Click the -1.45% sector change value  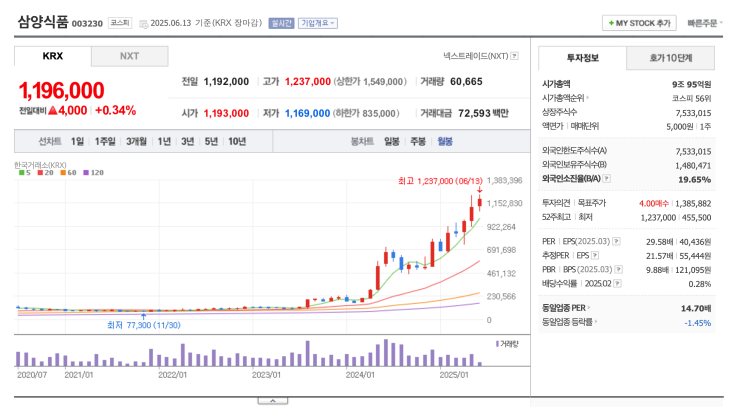pyautogui.click(x=698, y=323)
